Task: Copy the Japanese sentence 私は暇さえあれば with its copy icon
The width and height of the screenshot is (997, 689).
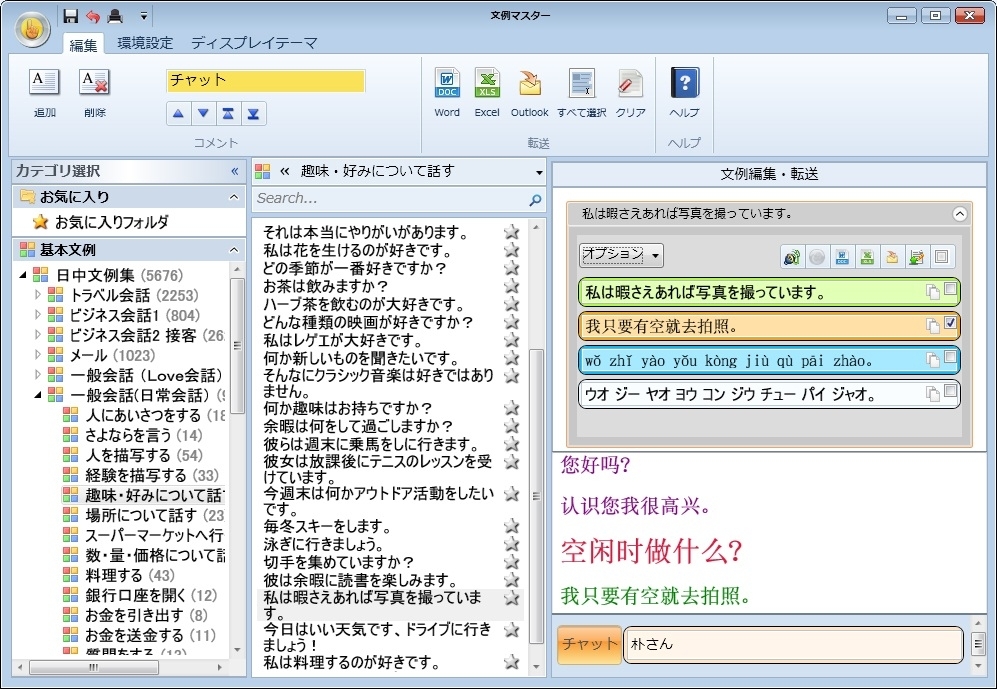Action: pyautogui.click(x=933, y=292)
